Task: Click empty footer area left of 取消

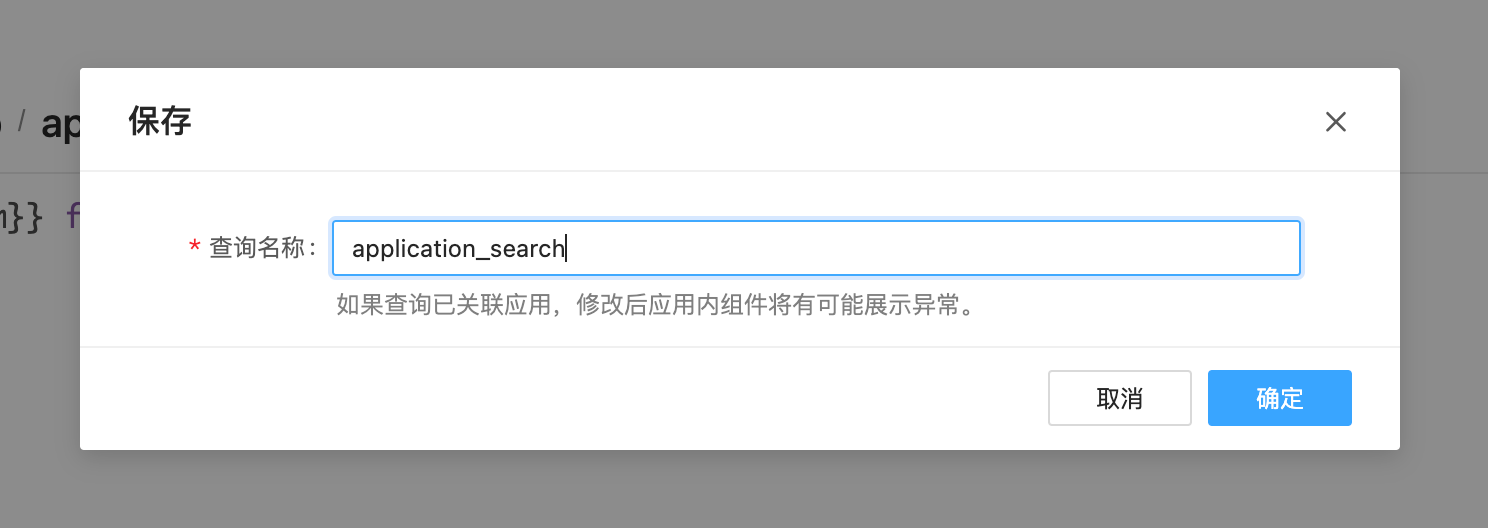Action: pos(560,398)
